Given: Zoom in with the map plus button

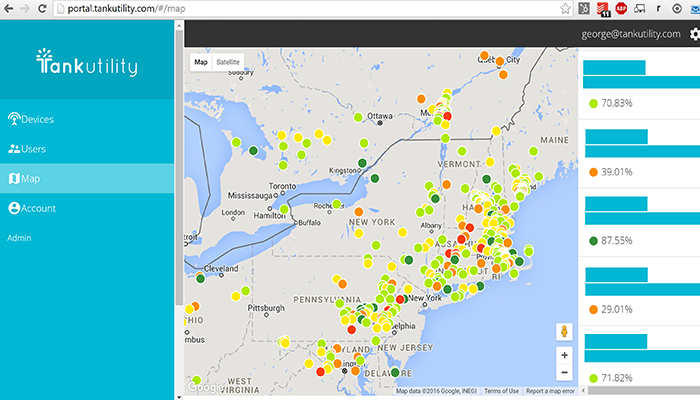Looking at the screenshot, I should 564,355.
